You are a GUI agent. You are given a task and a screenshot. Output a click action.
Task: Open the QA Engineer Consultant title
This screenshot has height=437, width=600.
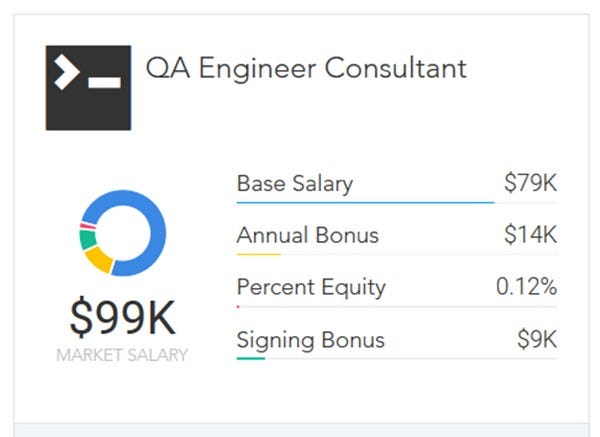click(x=306, y=68)
